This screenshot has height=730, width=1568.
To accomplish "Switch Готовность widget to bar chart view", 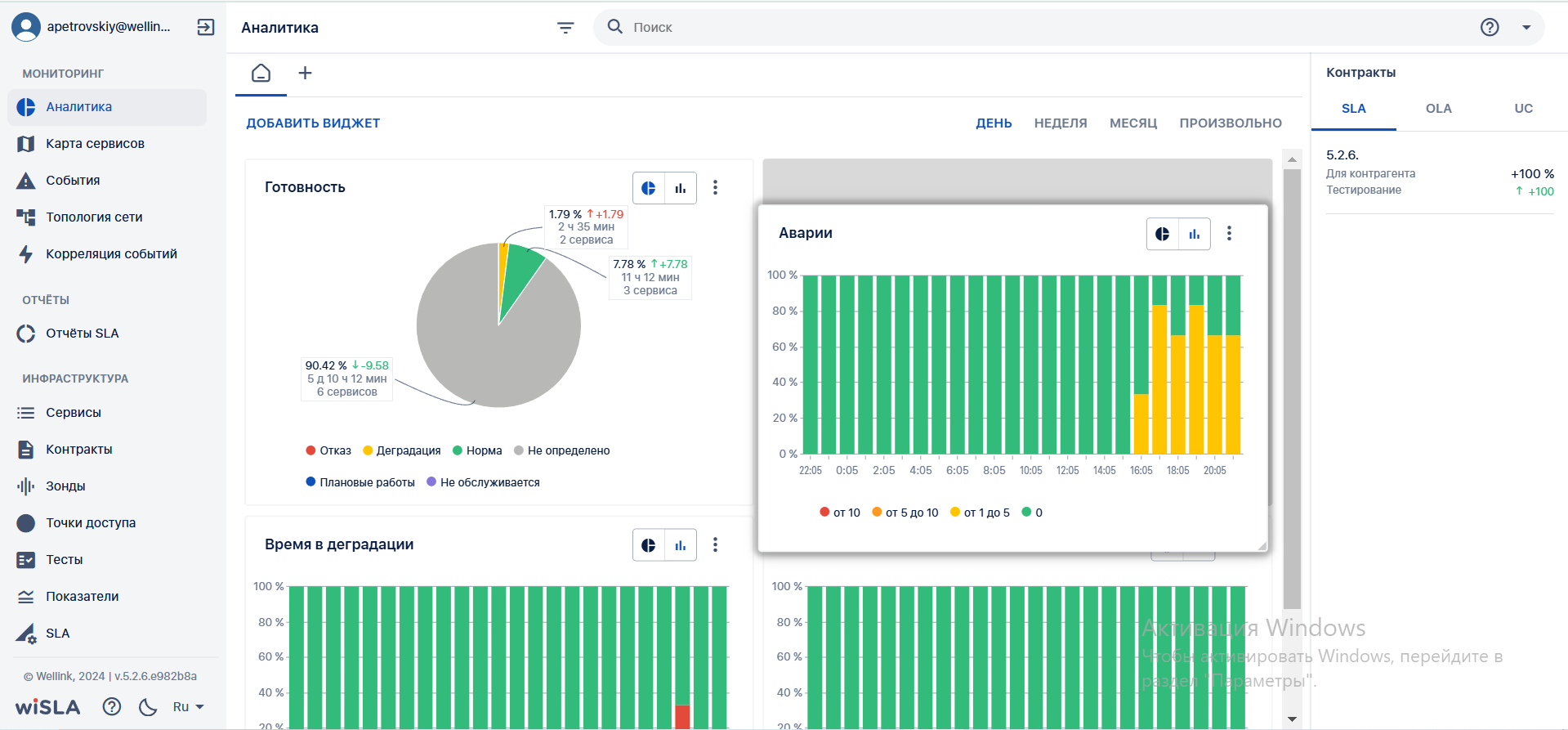I will coord(681,188).
